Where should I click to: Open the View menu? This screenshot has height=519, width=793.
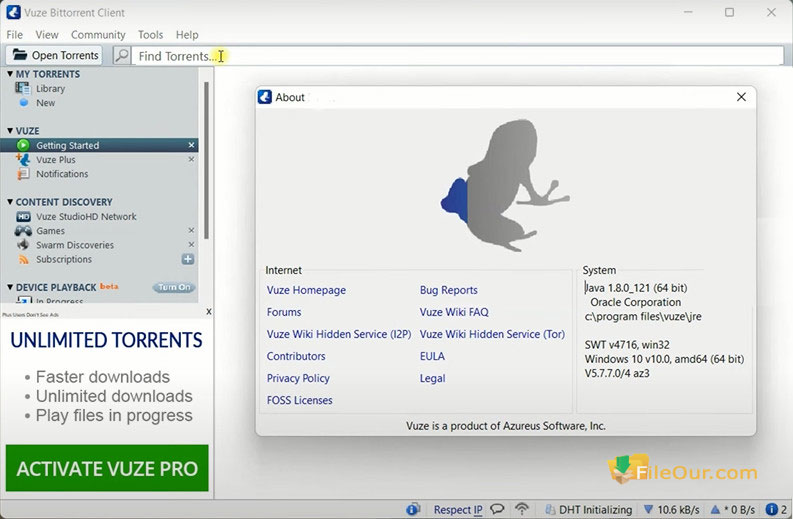[47, 35]
